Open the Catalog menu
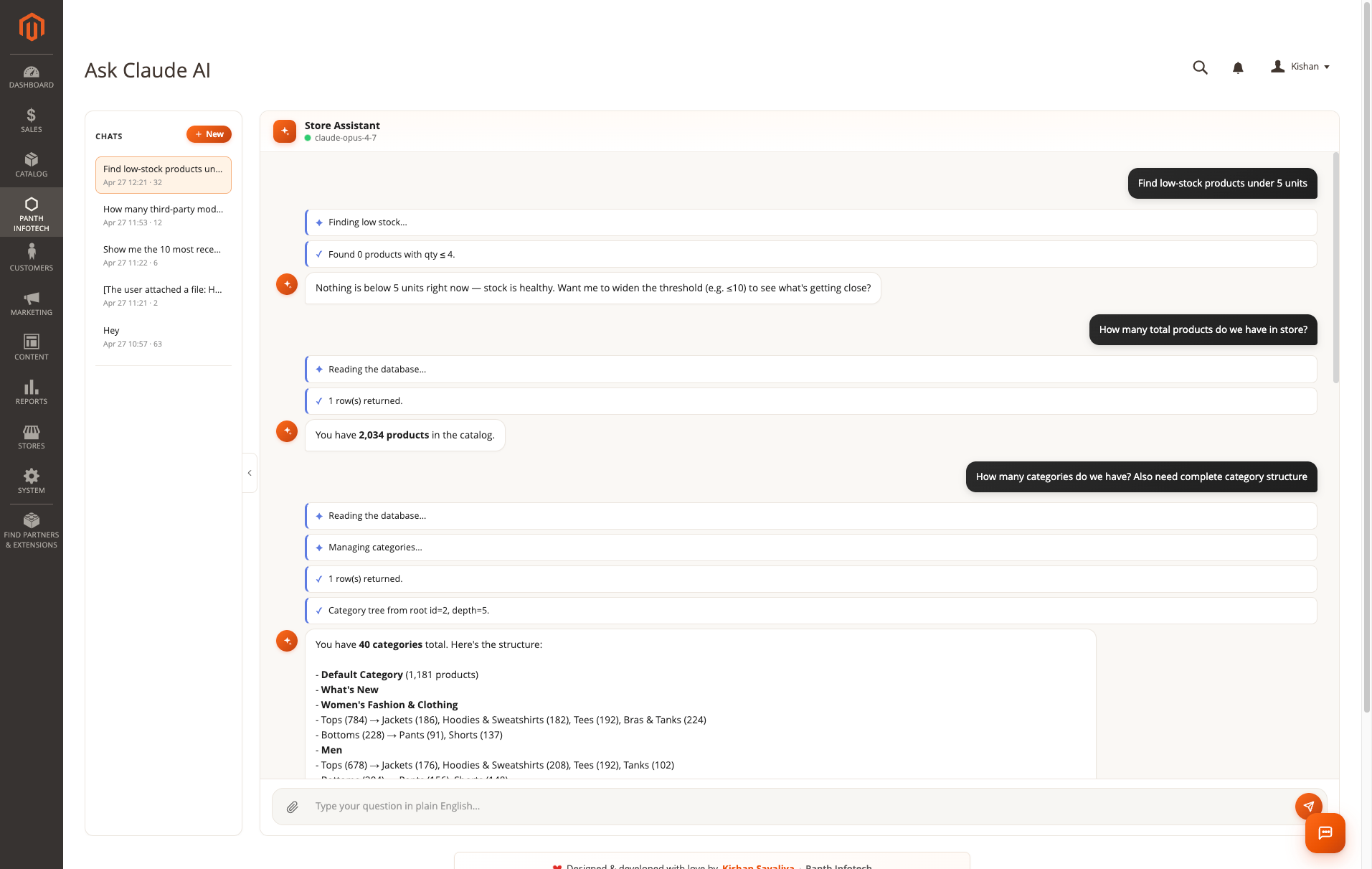 31,166
